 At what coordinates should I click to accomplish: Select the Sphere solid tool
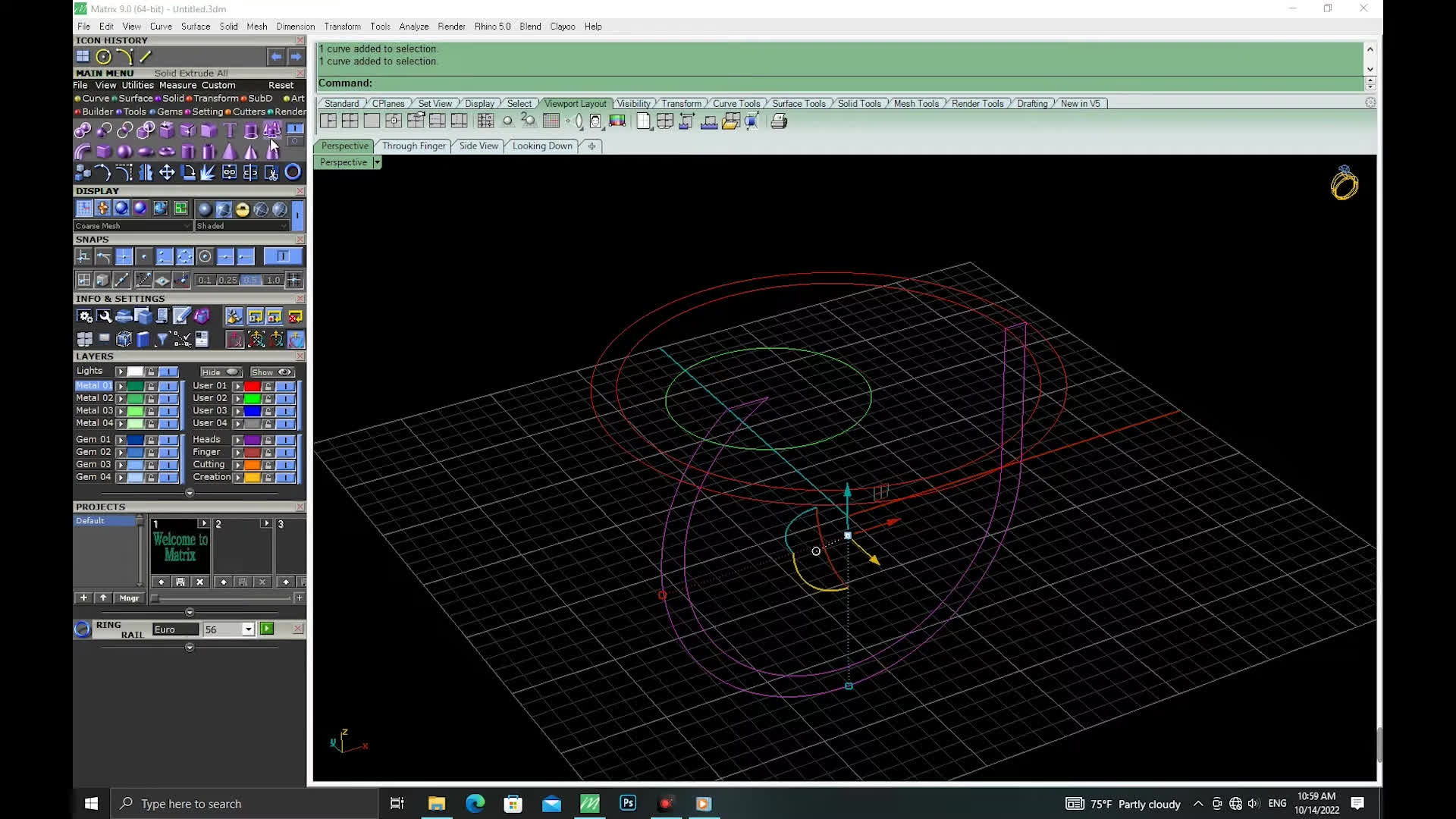(125, 151)
